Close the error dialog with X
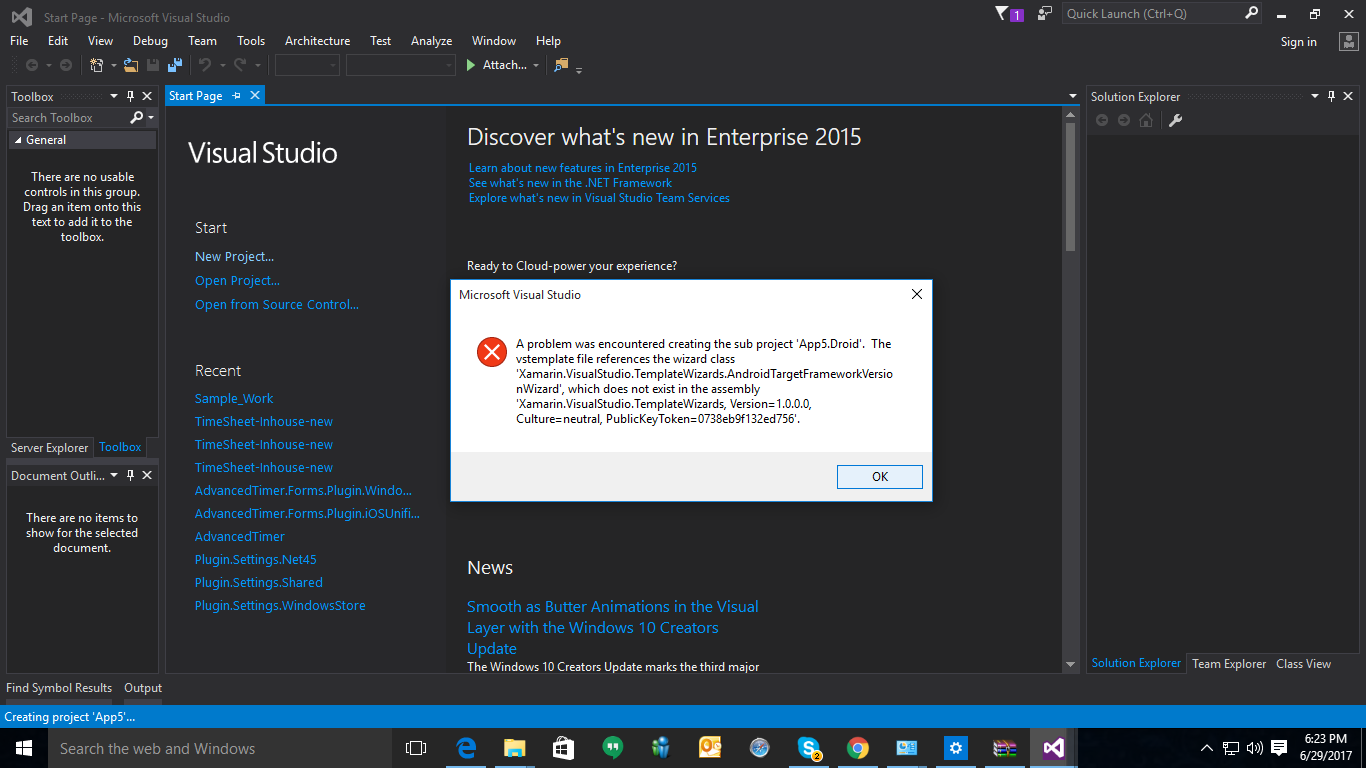This screenshot has height=768, width=1366. pyautogui.click(x=917, y=295)
